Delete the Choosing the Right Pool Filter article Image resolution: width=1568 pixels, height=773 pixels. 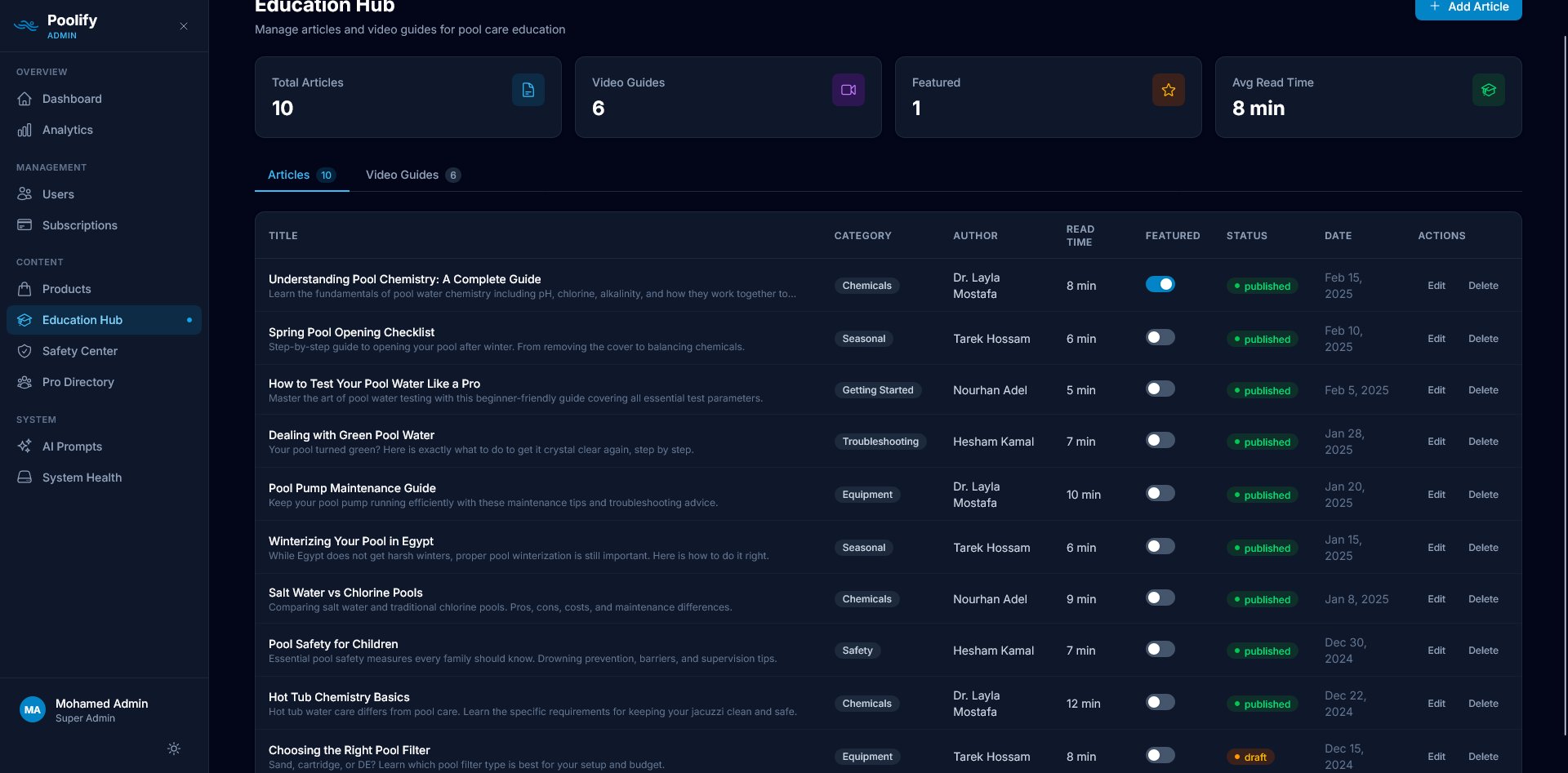coord(1483,757)
